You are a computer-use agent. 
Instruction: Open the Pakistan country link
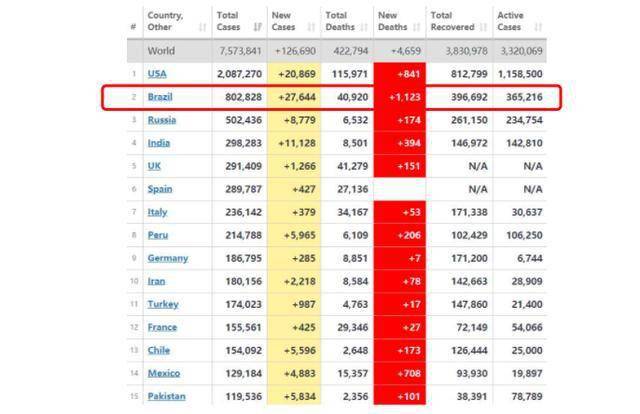167,396
